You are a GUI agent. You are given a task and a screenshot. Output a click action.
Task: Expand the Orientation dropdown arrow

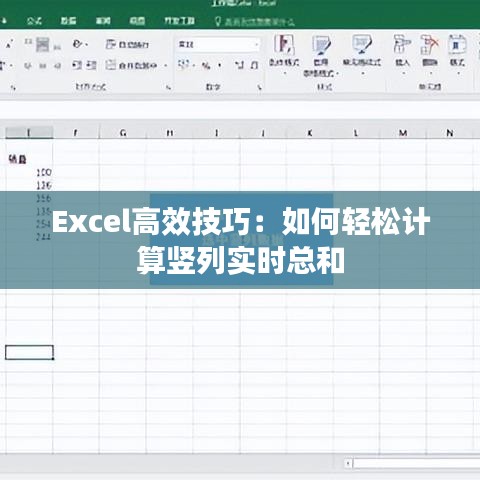coord(87,44)
